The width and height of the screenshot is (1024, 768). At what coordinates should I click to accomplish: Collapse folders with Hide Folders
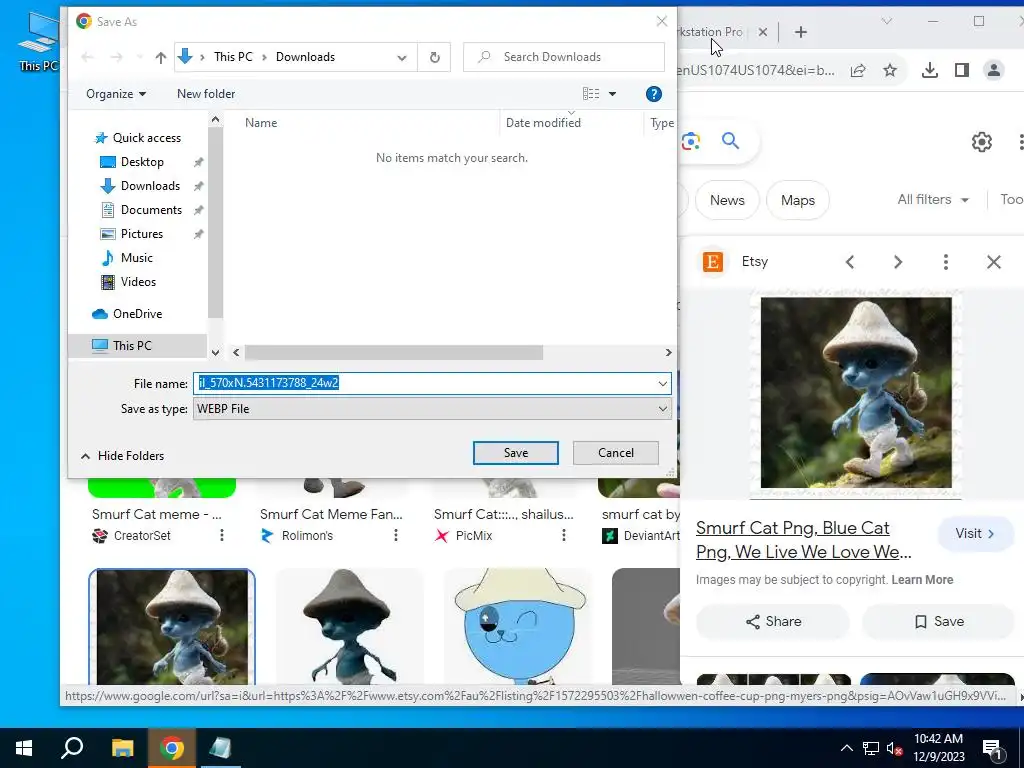[x=122, y=456]
